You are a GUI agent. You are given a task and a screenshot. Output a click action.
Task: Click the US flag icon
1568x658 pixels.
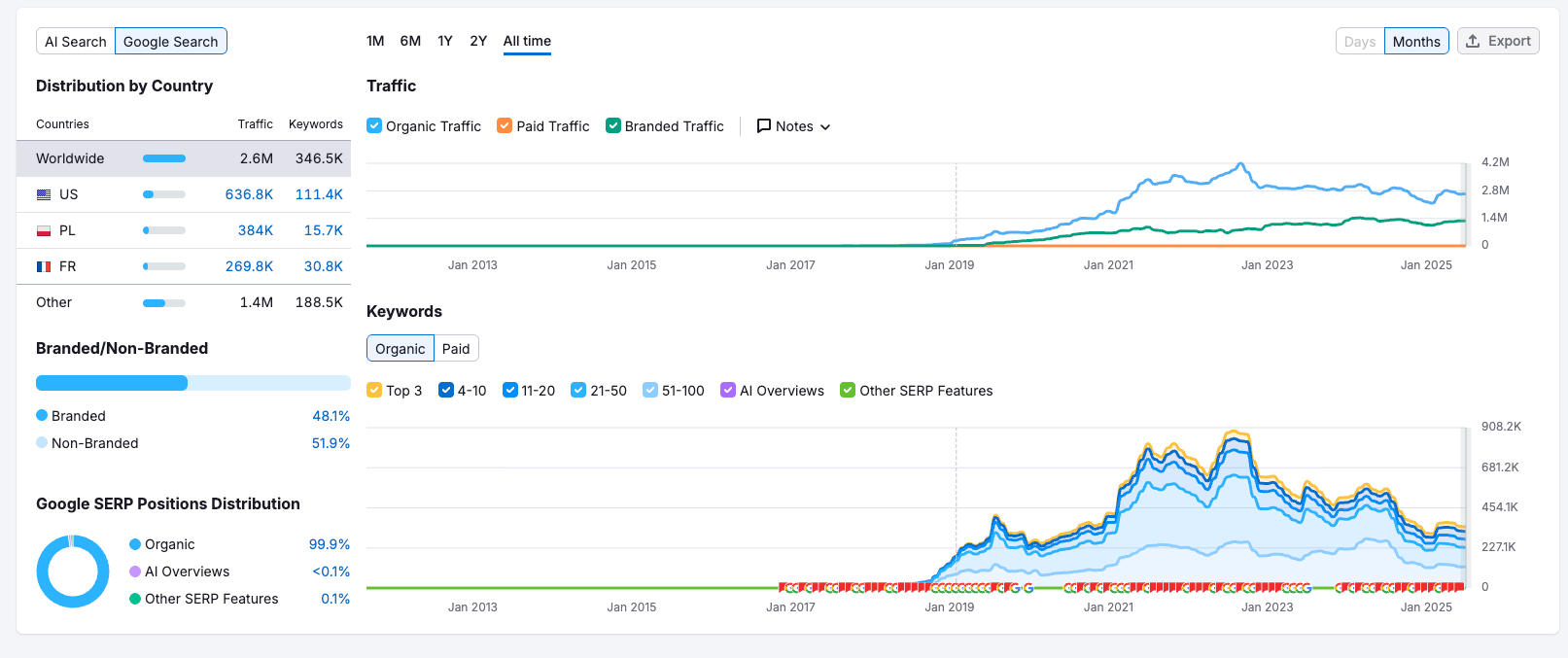pos(44,194)
